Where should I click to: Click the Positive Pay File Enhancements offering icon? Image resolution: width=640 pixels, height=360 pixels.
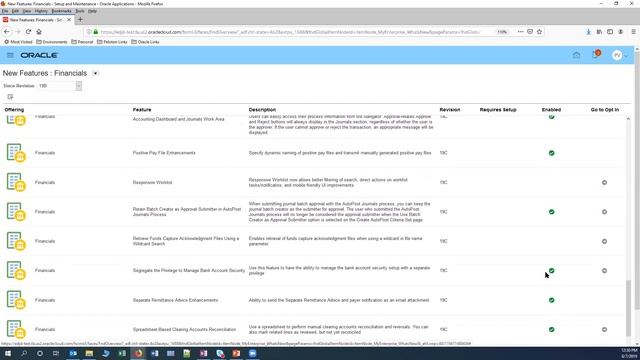click(16, 153)
